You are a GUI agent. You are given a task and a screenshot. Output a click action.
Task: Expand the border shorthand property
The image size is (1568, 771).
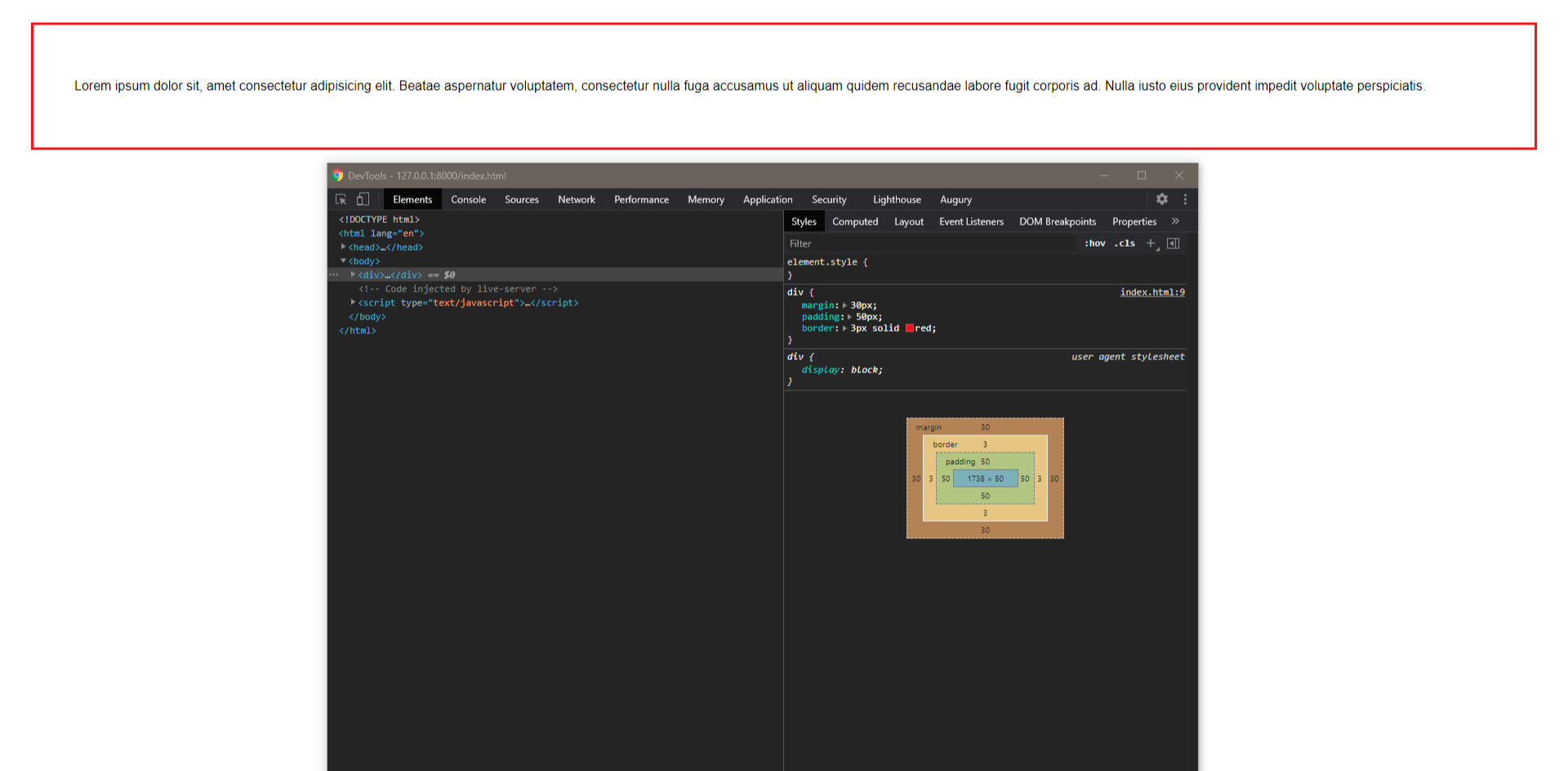pos(844,328)
